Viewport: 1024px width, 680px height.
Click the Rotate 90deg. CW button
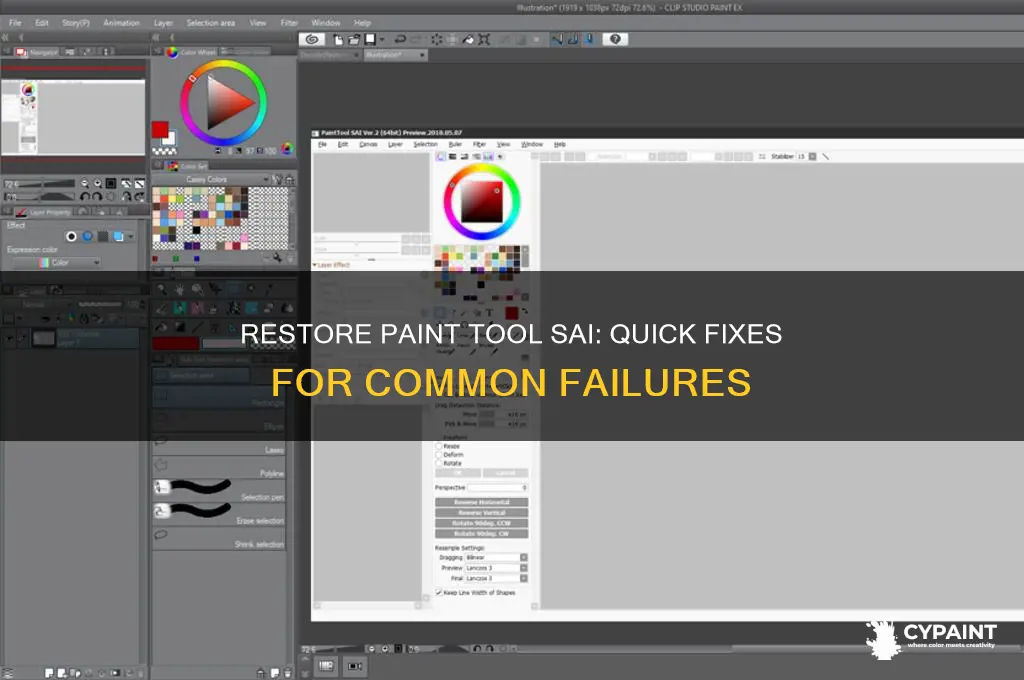pos(482,534)
